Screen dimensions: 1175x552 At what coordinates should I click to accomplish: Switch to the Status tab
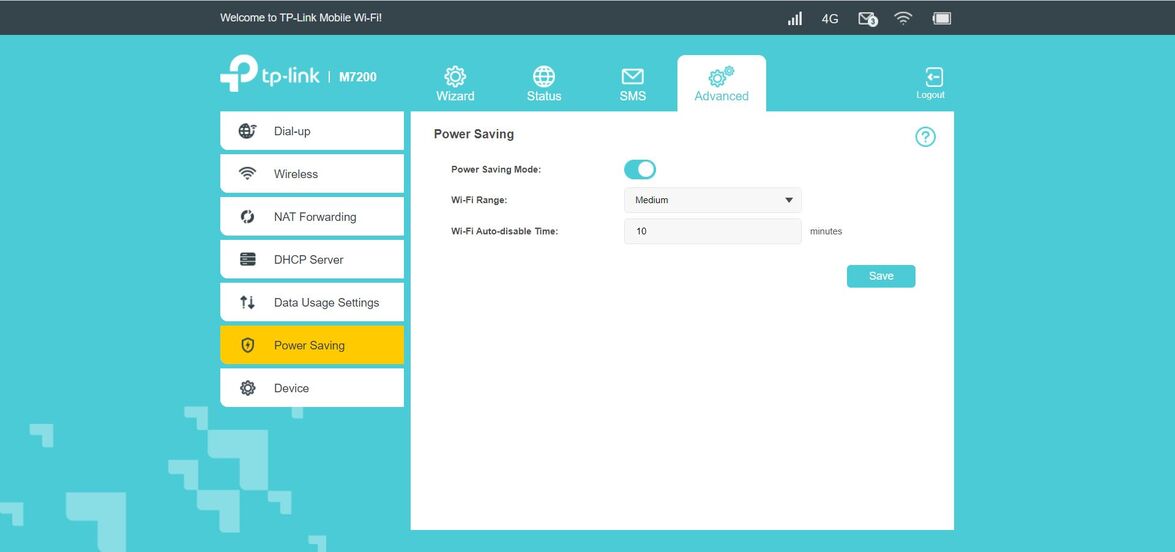coord(544,84)
